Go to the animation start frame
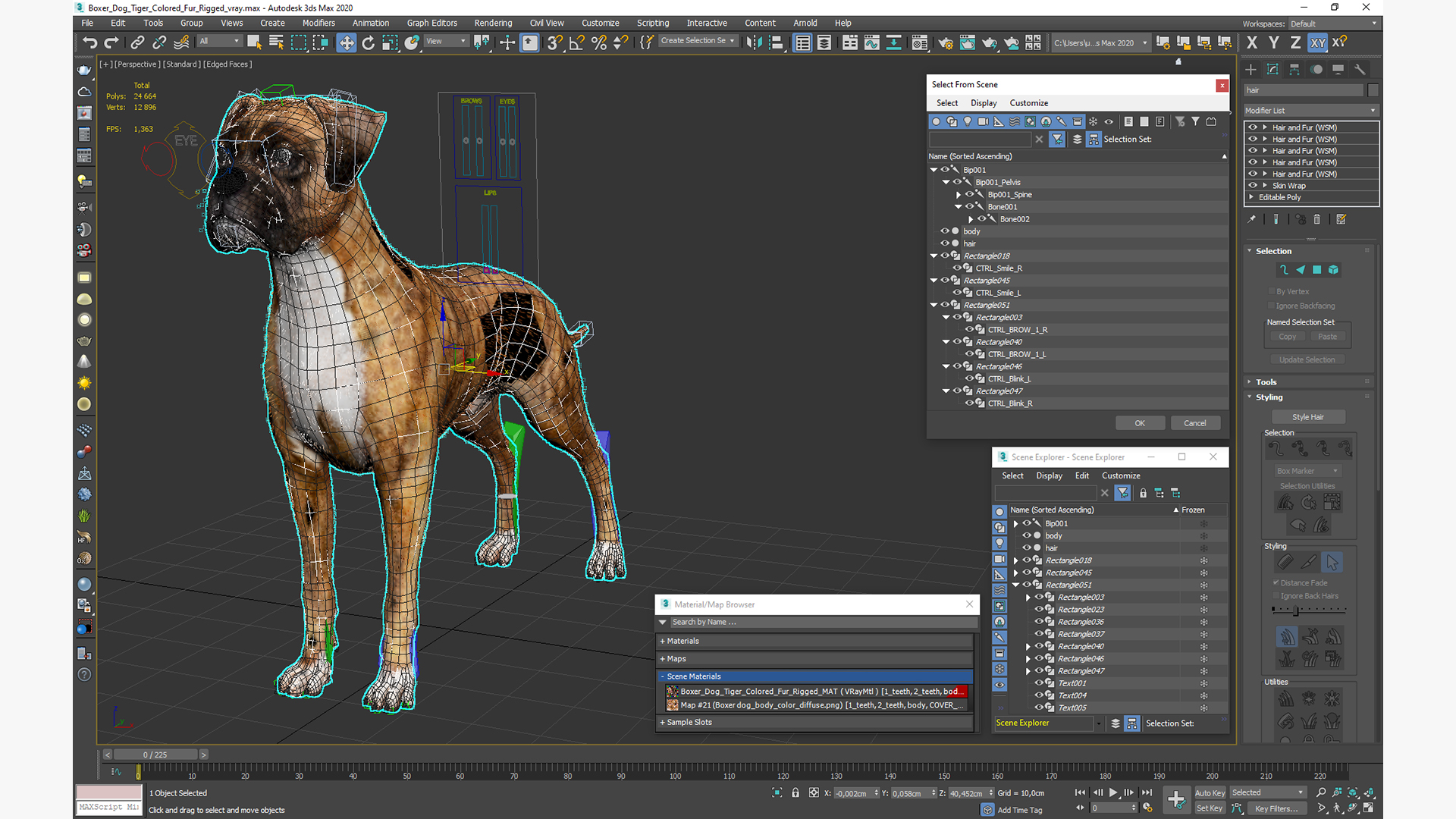Viewport: 1456px width, 819px height. coord(1080,792)
